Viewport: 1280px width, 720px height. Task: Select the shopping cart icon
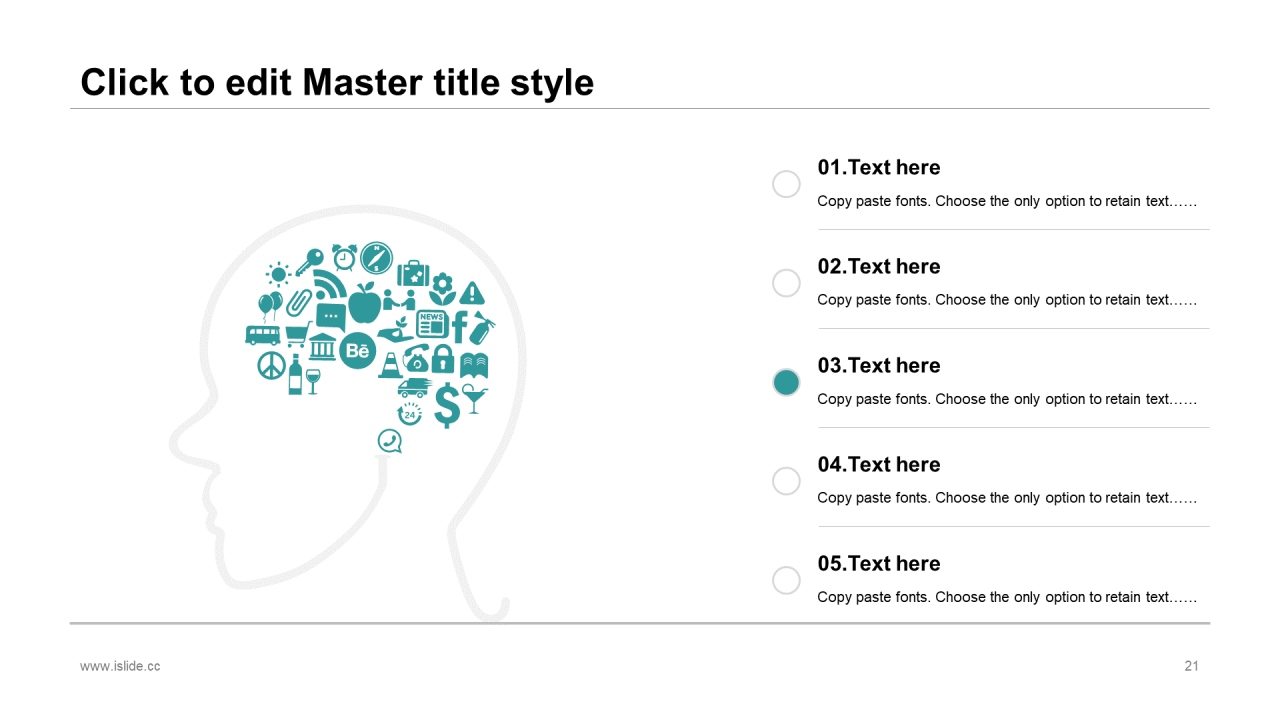point(298,334)
